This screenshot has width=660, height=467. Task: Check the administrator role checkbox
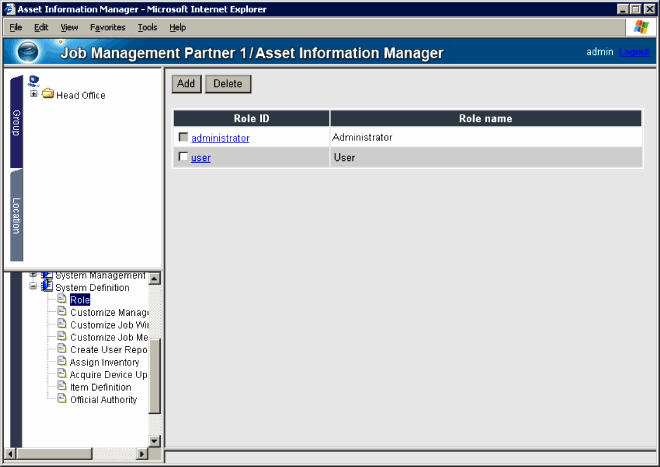[x=183, y=137]
